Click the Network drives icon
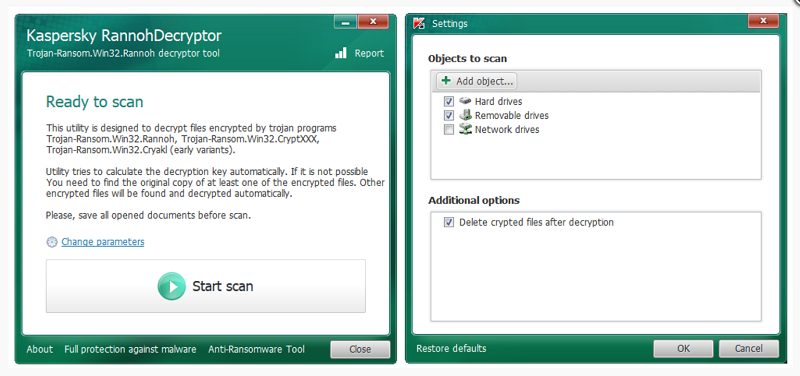Viewport: 800px width, 376px height. pyautogui.click(x=465, y=130)
